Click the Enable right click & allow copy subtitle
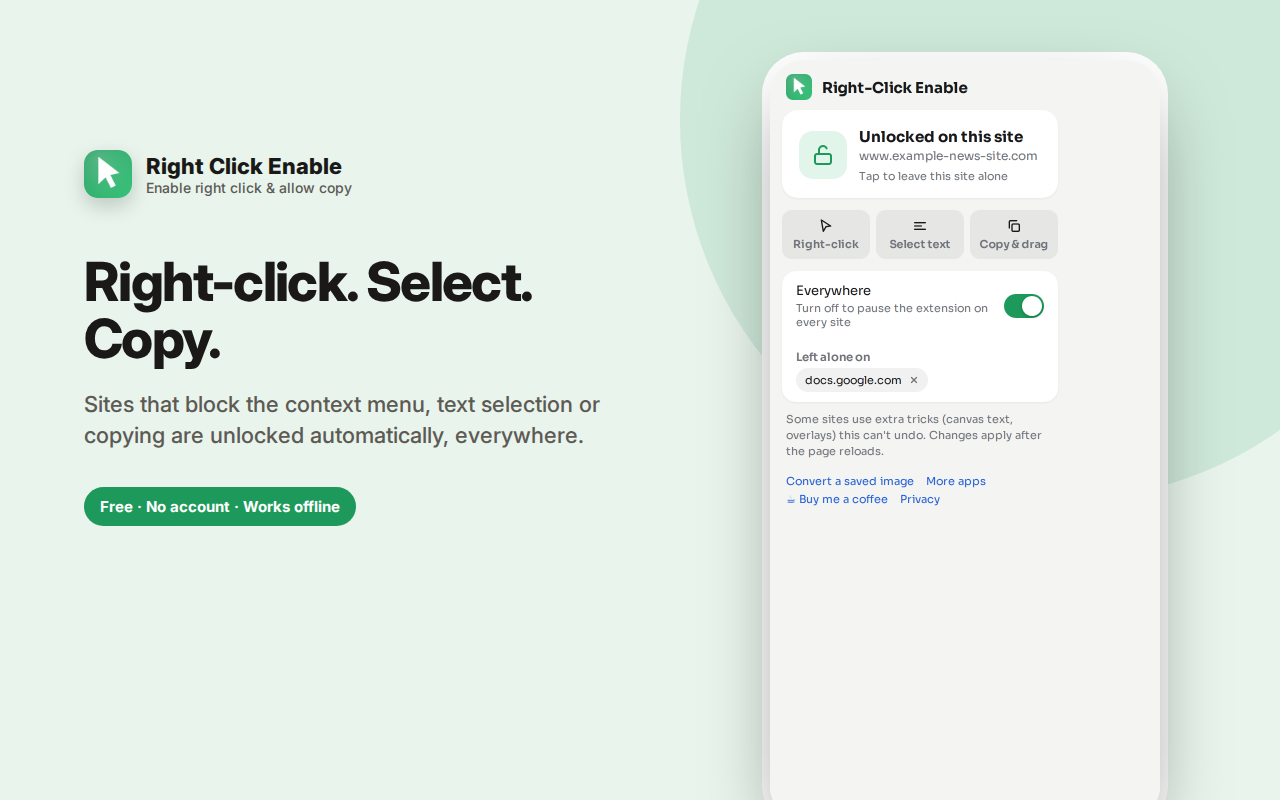The width and height of the screenshot is (1280, 800). [249, 188]
